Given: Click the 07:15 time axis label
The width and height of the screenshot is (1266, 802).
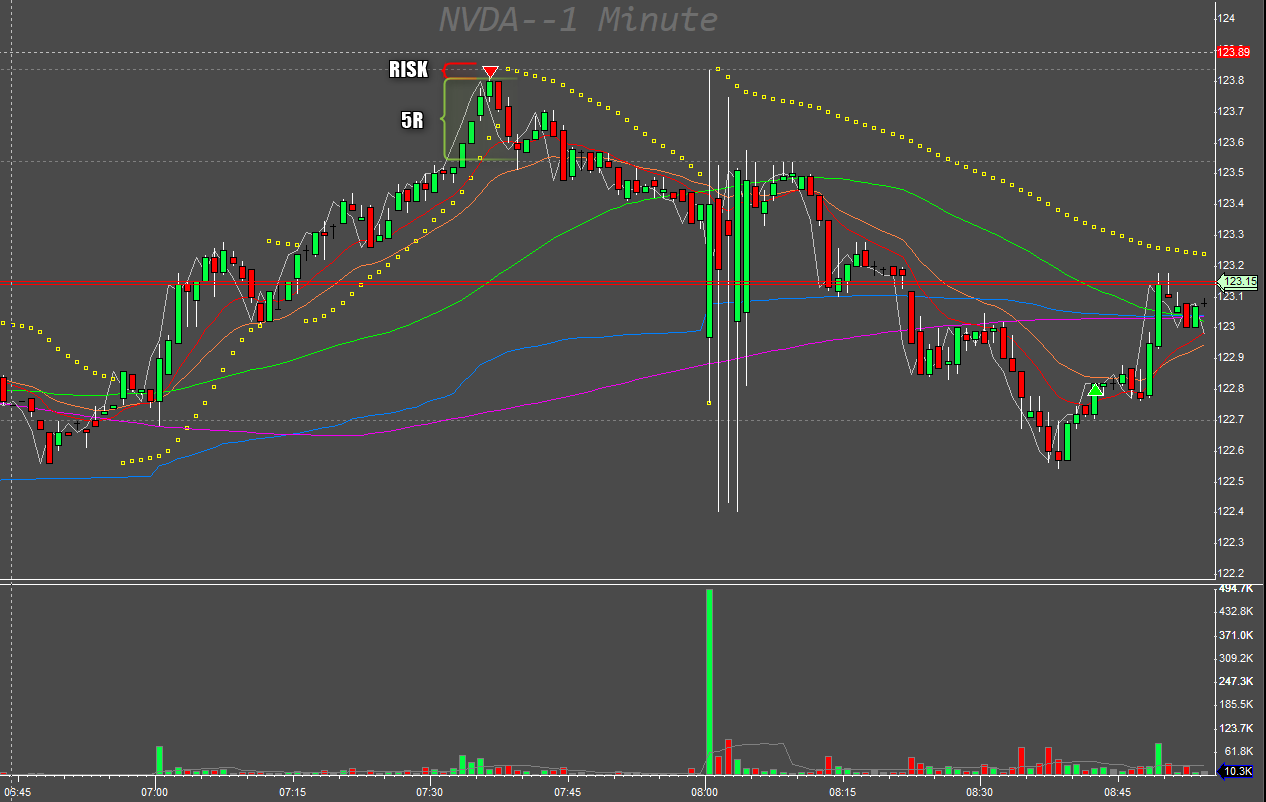Looking at the screenshot, I should click(x=292, y=792).
